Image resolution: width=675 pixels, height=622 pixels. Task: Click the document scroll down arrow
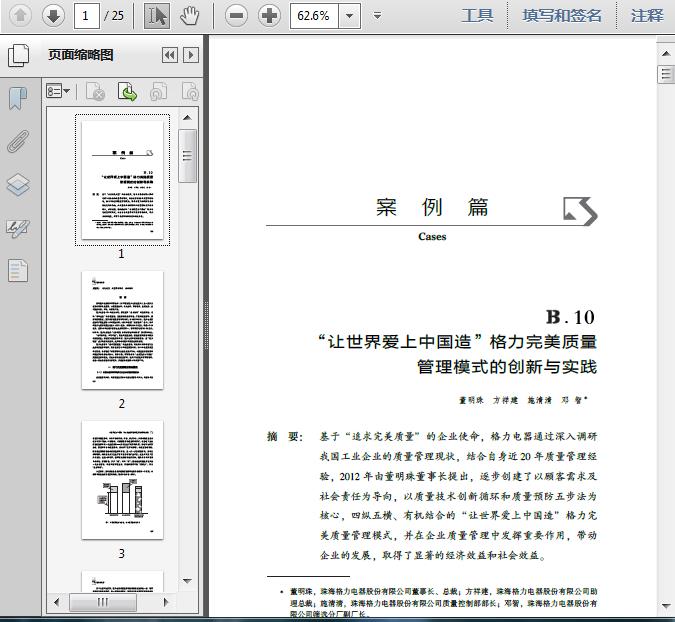[x=666, y=605]
